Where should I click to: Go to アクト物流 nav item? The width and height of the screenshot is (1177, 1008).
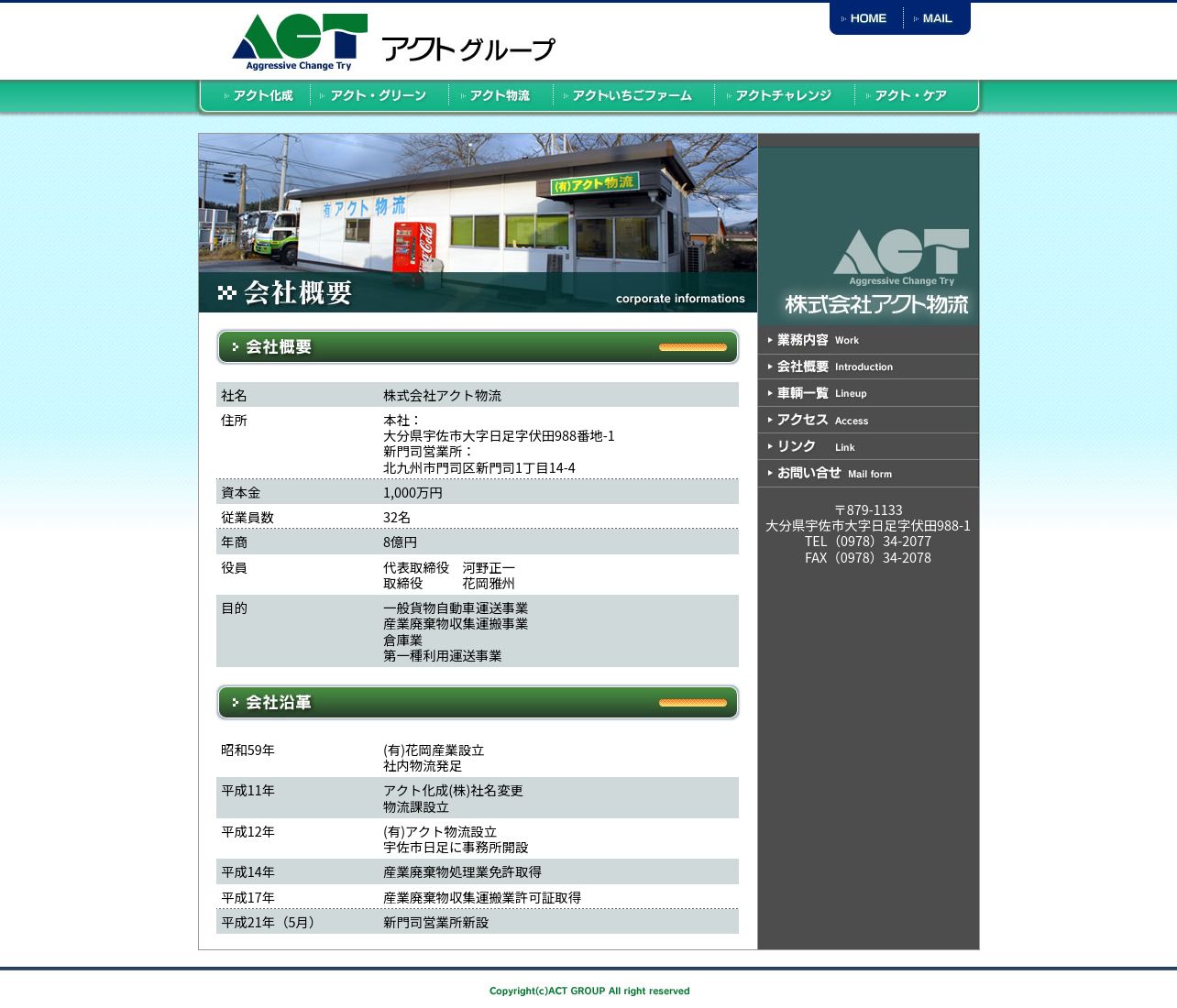pyautogui.click(x=495, y=95)
